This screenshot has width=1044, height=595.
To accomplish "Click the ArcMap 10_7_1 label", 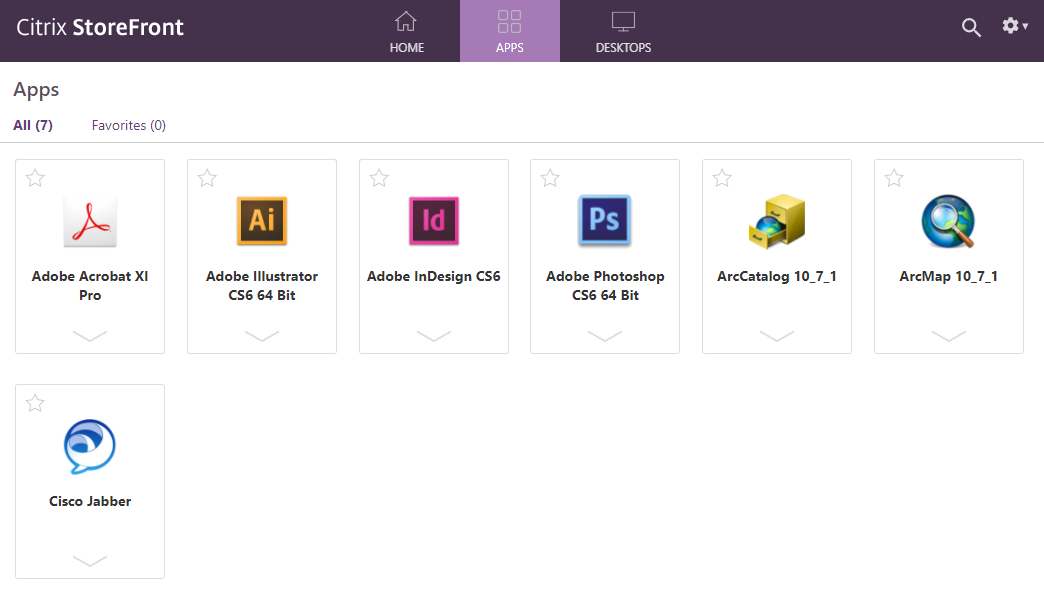I will point(948,276).
